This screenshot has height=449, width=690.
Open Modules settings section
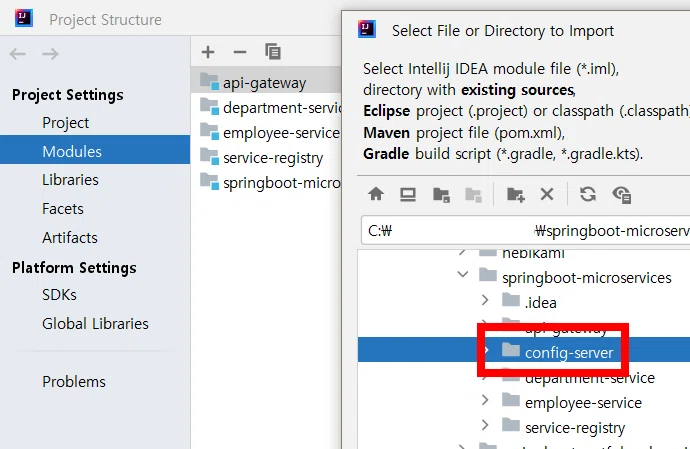point(95,150)
